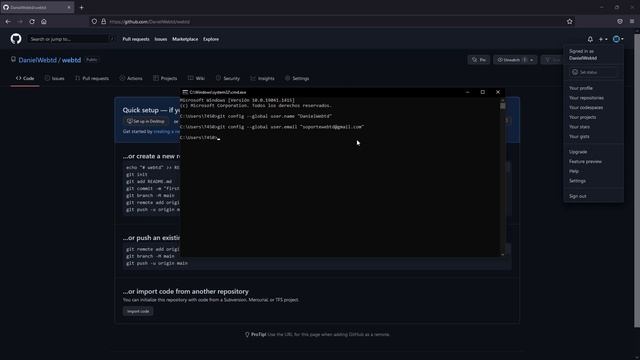The height and width of the screenshot is (360, 640).
Task: Click the git config user.email command line
Action: (271, 127)
